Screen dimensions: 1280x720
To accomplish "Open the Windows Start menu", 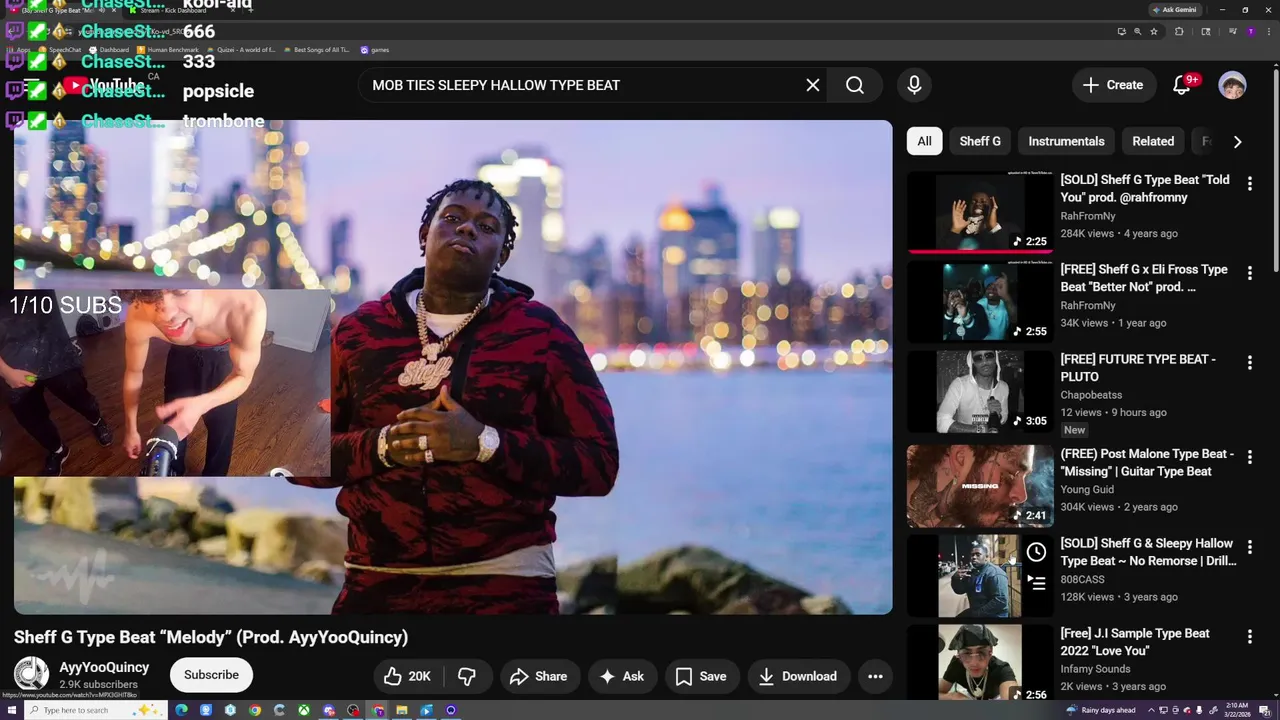I will 11,710.
